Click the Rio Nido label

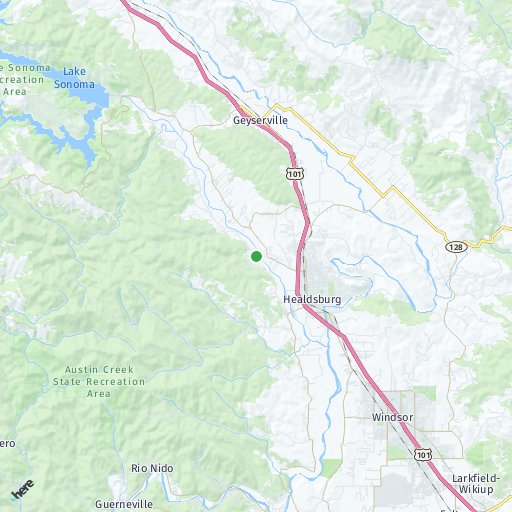(x=152, y=468)
